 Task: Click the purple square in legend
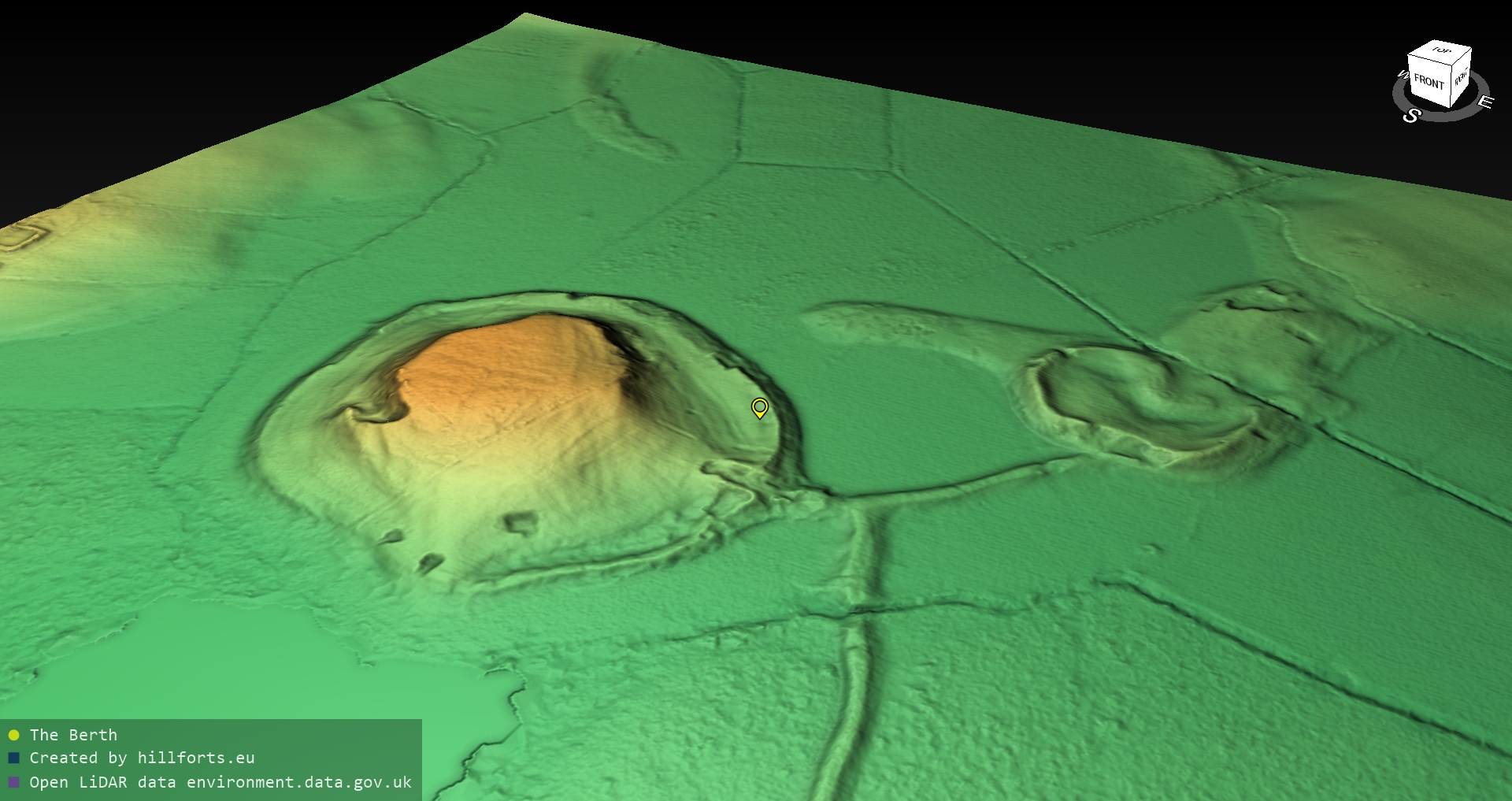(13, 782)
